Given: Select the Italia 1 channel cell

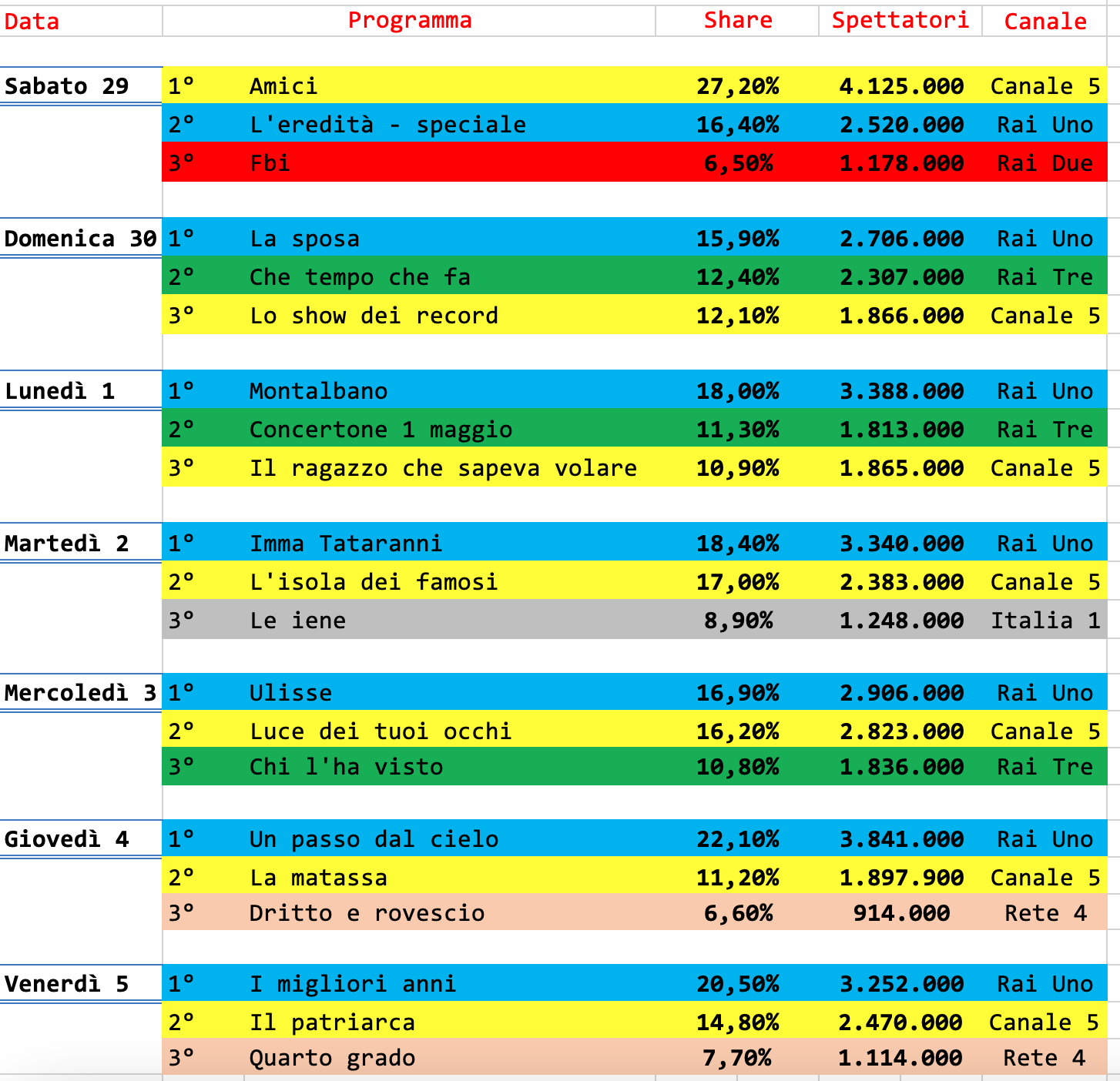Looking at the screenshot, I should click(1045, 621).
